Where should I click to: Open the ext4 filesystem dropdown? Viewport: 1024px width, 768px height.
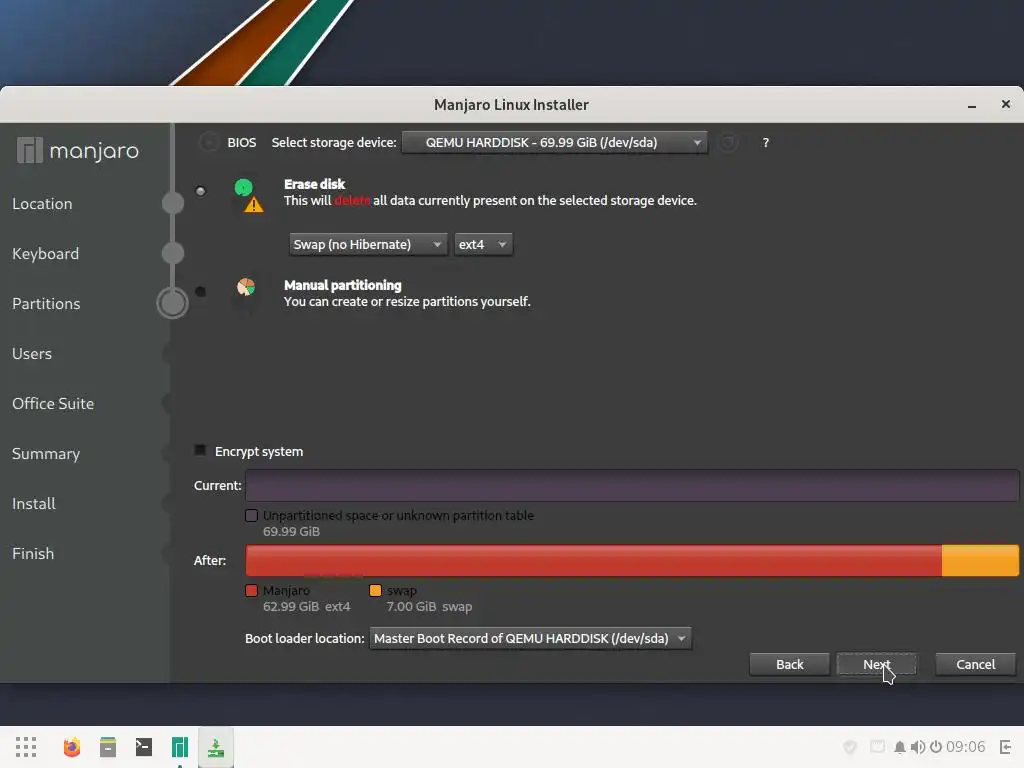(483, 244)
